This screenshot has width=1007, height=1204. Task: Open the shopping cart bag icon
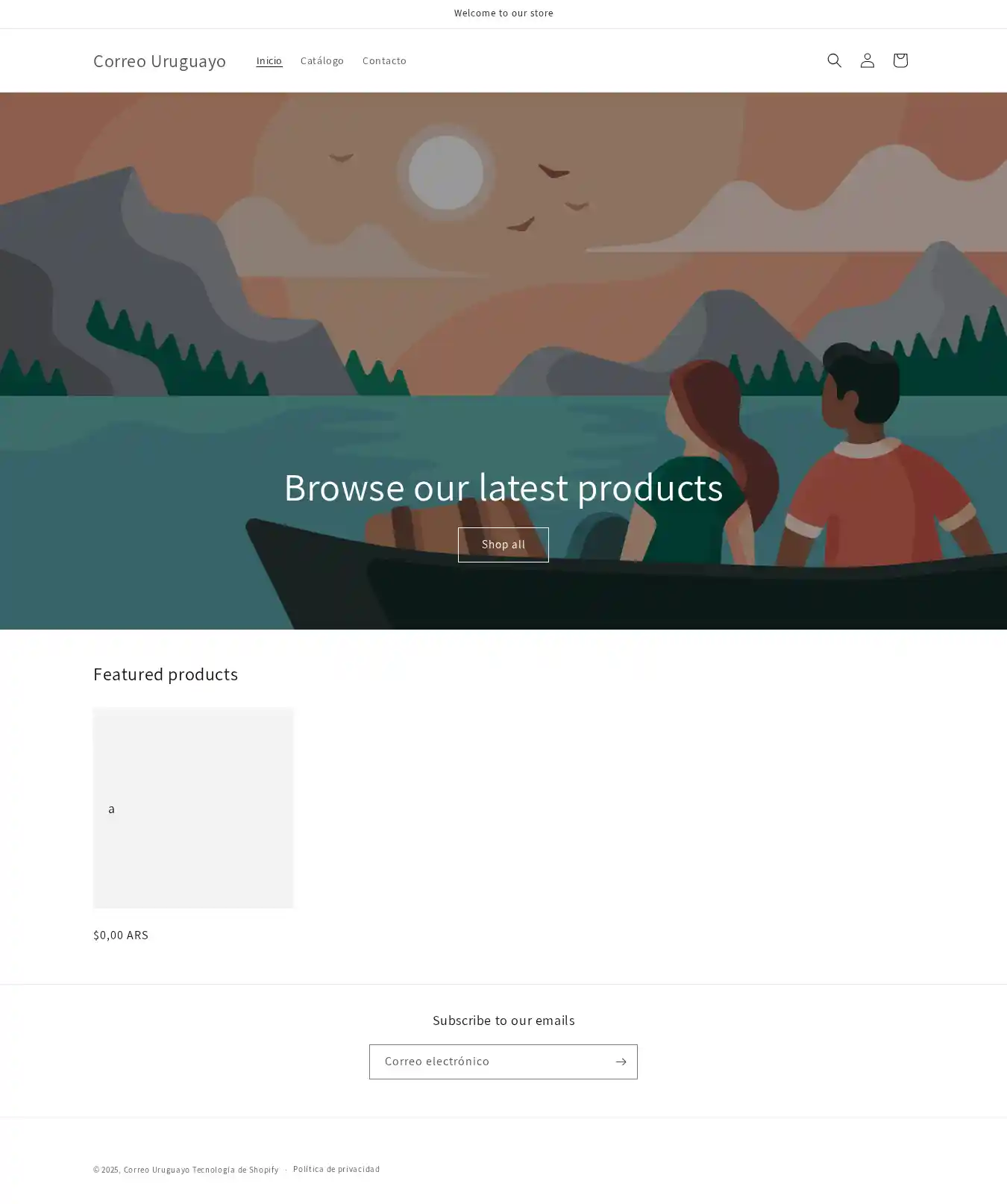(900, 60)
